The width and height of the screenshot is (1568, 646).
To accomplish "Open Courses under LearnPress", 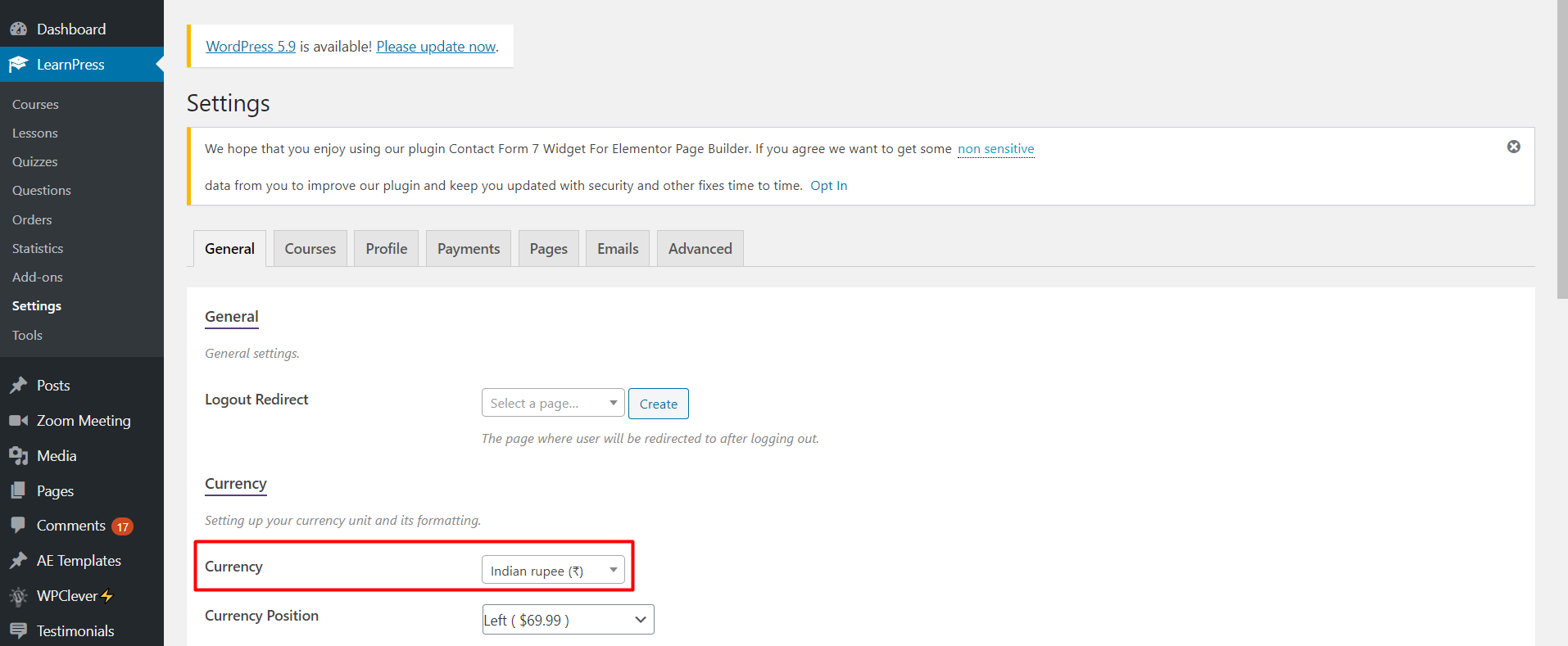I will pyautogui.click(x=35, y=105).
